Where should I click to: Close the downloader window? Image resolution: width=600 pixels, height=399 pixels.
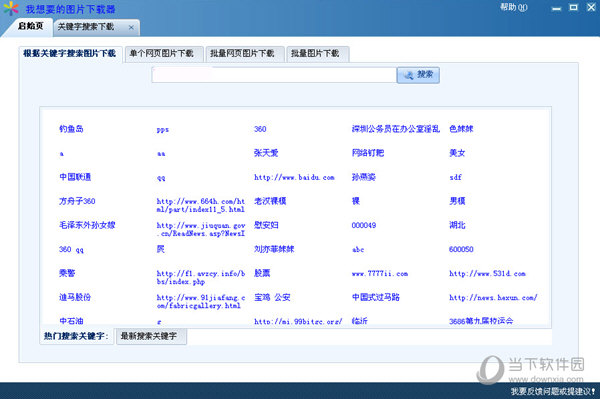(x=591, y=7)
